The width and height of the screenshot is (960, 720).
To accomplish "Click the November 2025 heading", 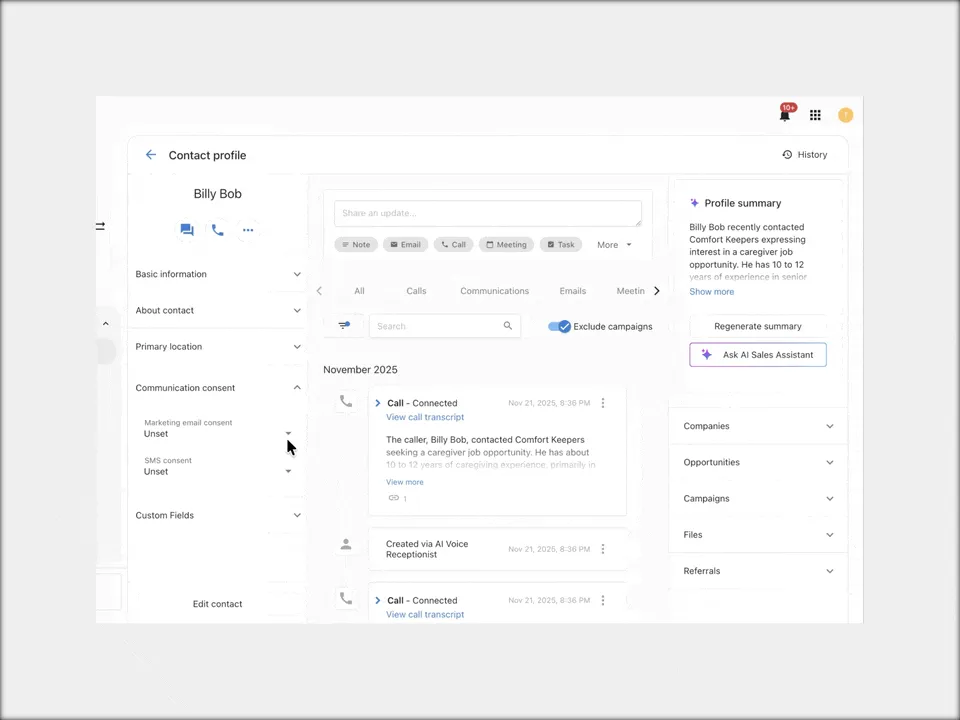I will 360,370.
